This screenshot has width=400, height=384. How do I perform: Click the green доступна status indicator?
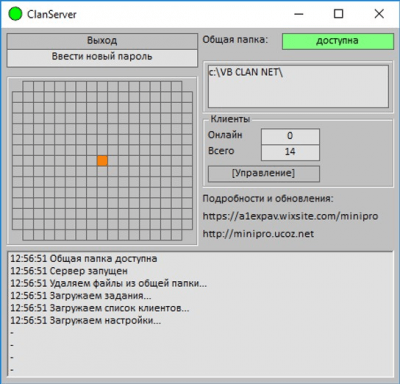click(x=338, y=41)
